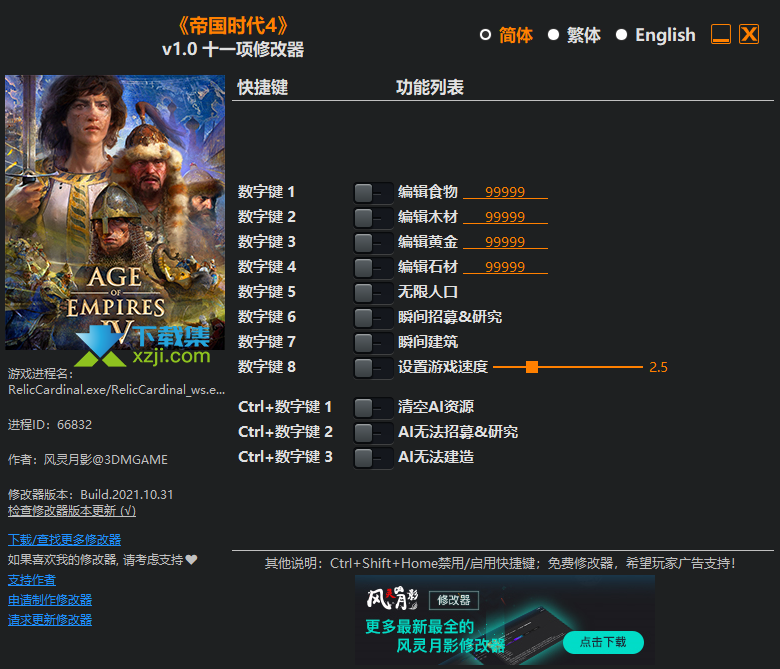Click the 功能列表 column header
The height and width of the screenshot is (669, 780).
click(x=430, y=87)
